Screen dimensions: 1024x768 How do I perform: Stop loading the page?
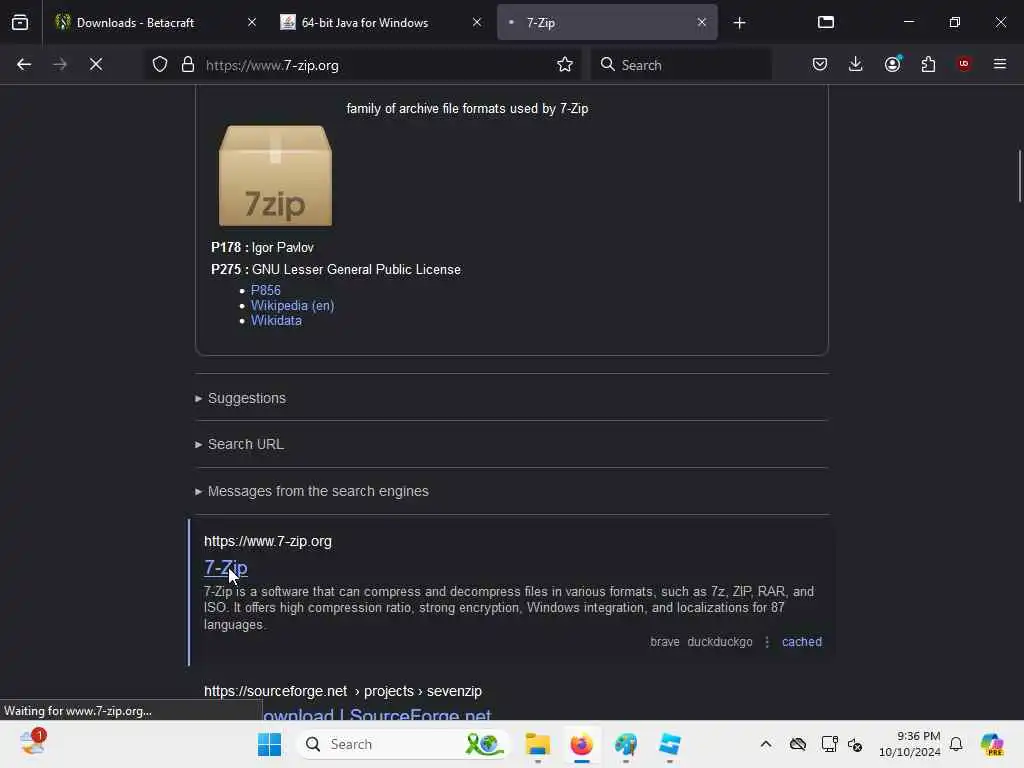96,65
